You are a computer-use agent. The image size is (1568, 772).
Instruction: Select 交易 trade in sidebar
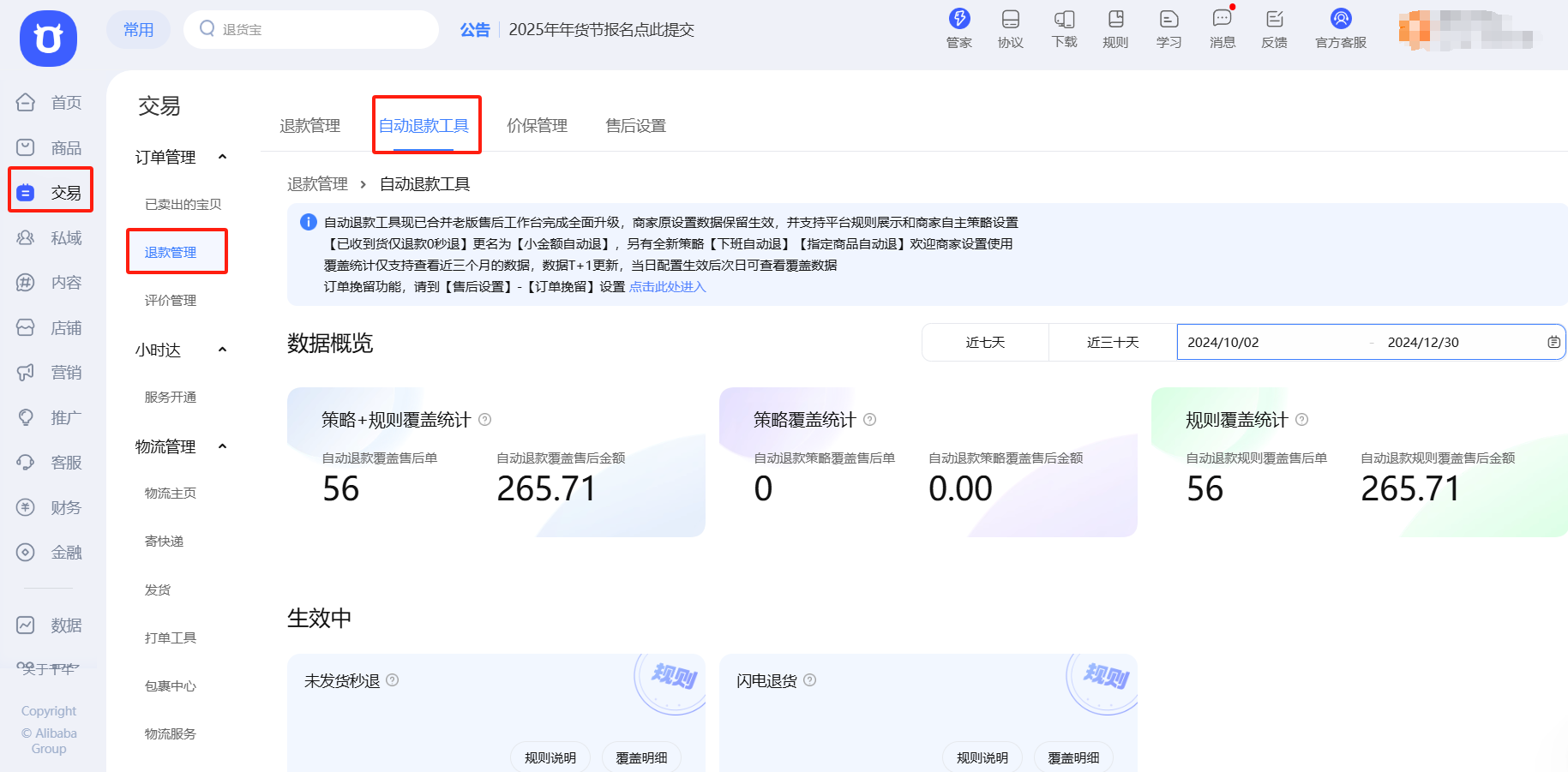tap(50, 193)
